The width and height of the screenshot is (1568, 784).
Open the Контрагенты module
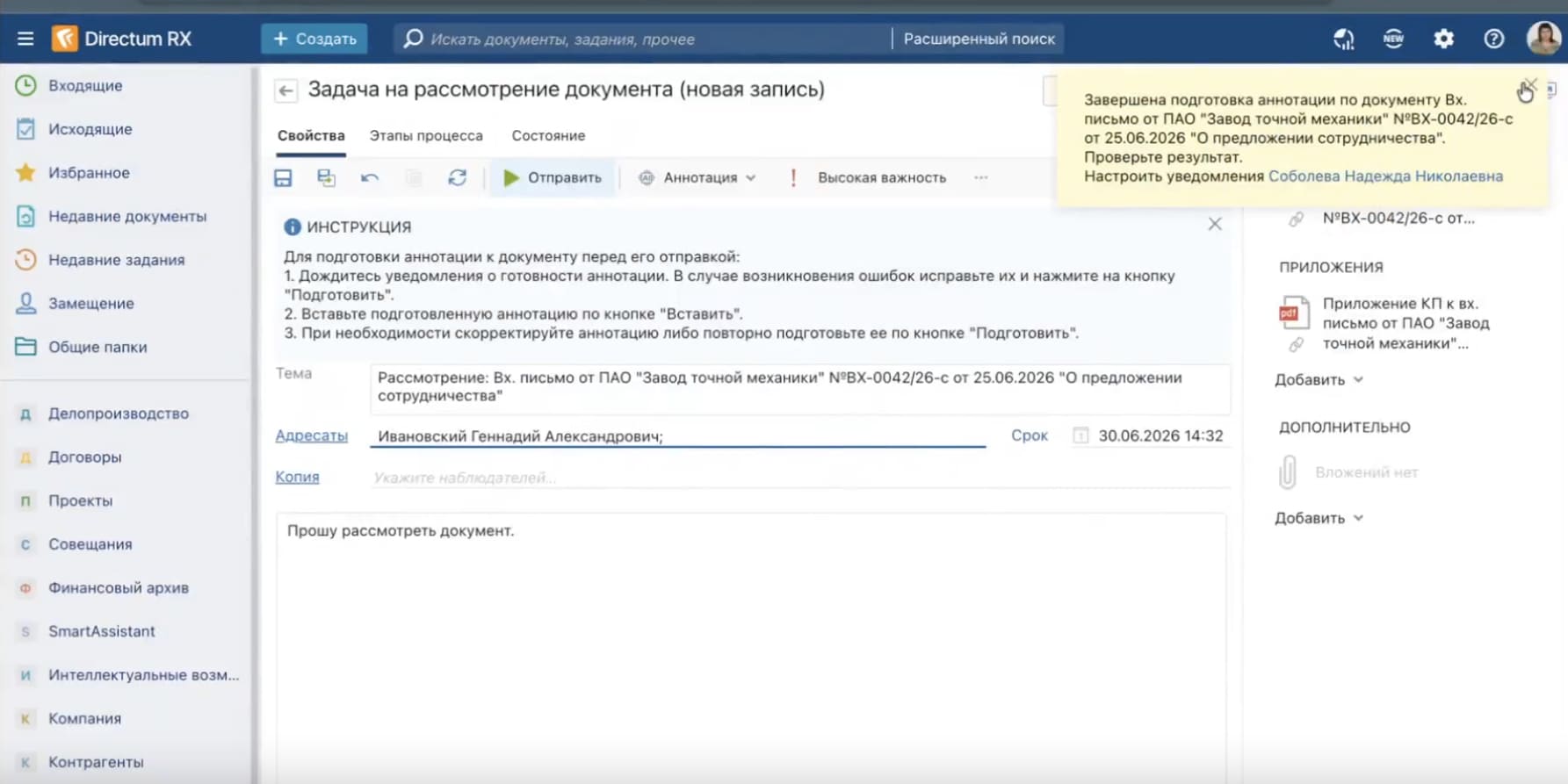click(96, 762)
